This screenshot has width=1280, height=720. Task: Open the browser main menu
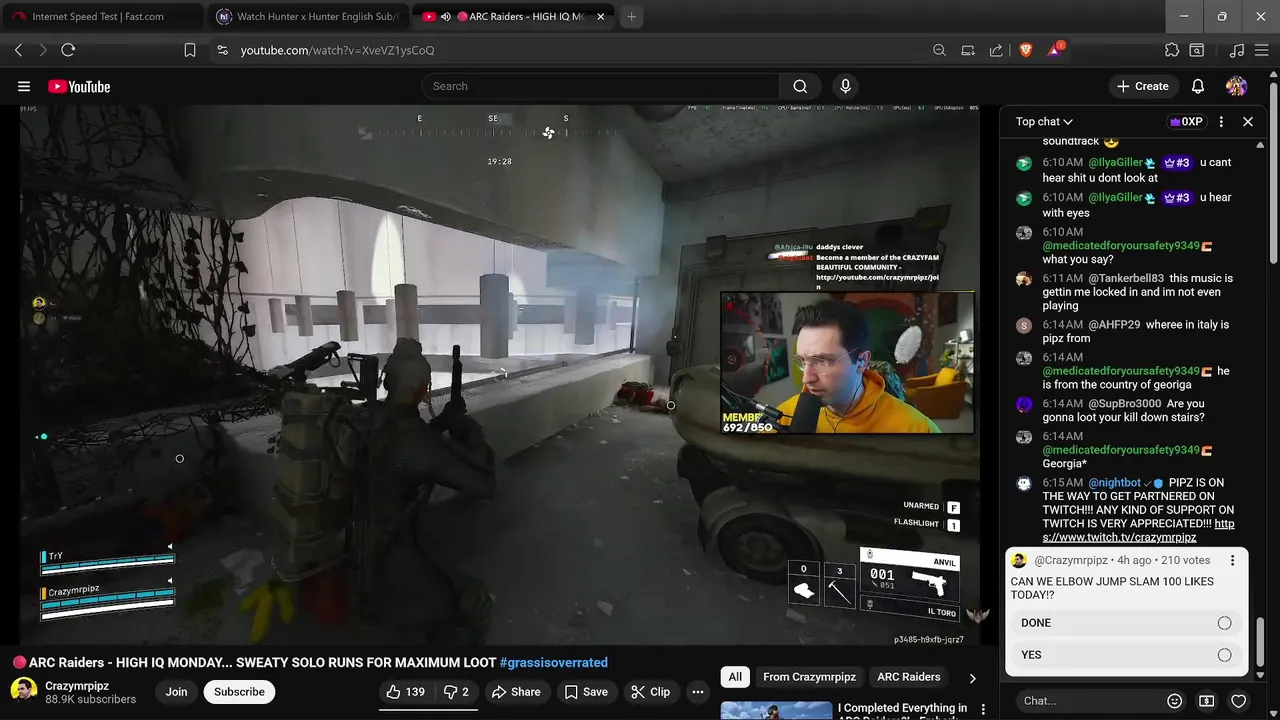click(1261, 50)
